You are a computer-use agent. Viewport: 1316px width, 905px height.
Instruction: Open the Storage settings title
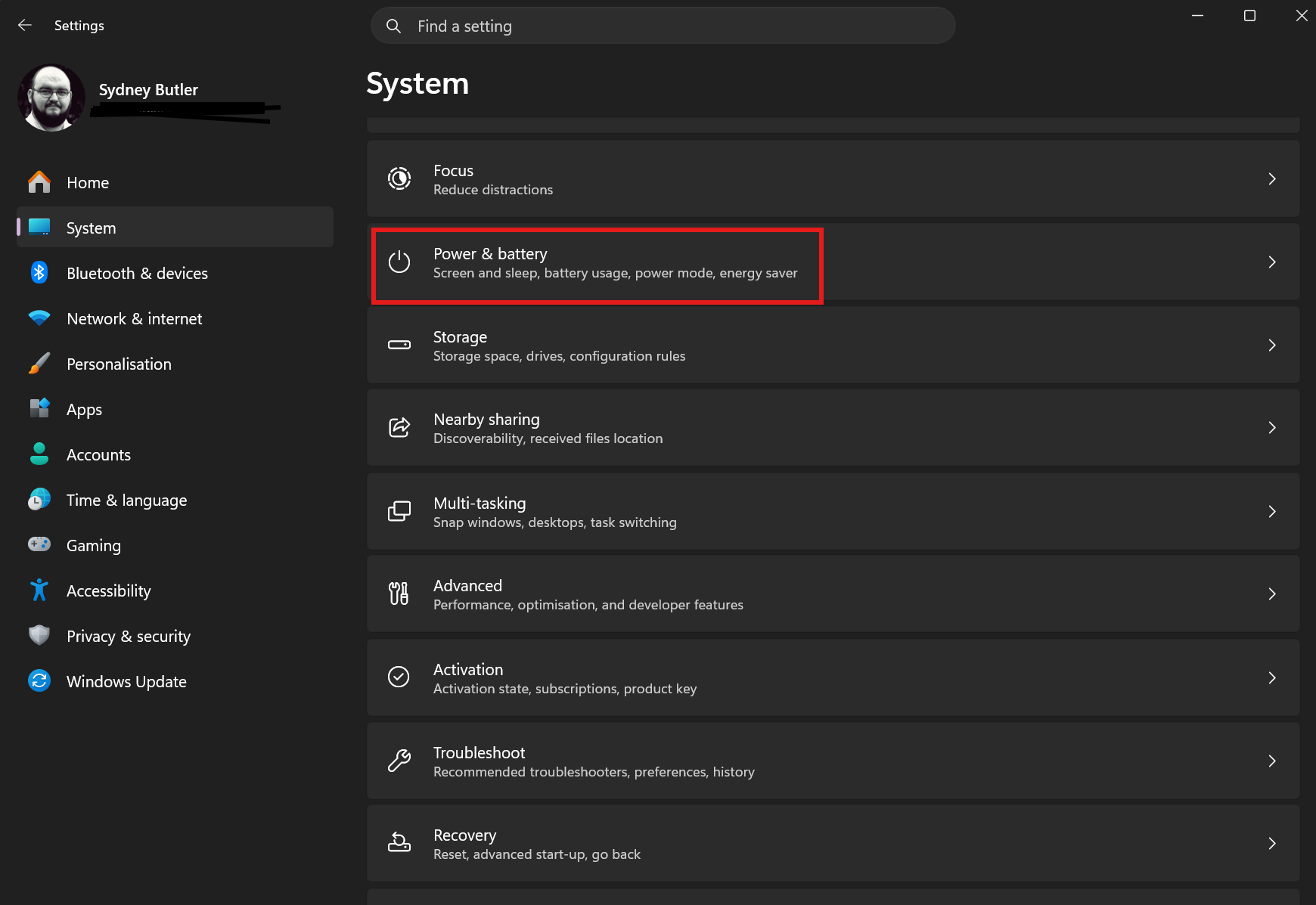click(460, 337)
